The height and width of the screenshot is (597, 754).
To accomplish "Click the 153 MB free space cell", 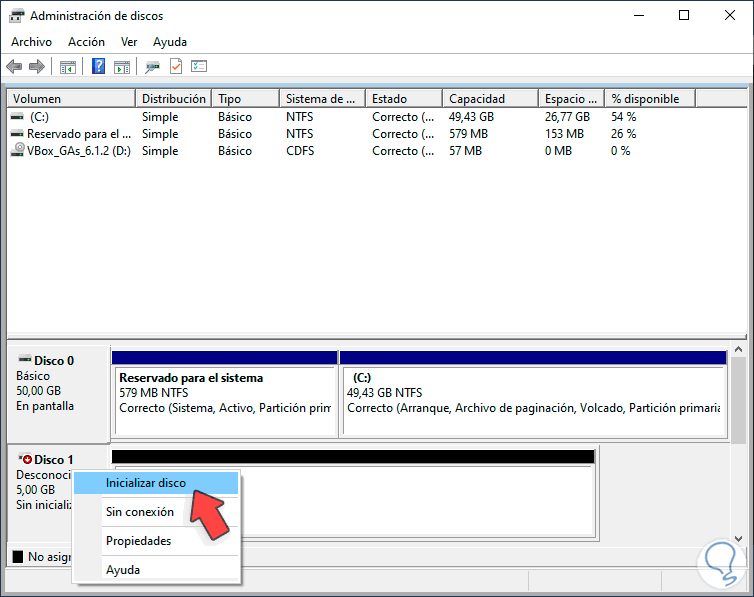I will coord(564,134).
